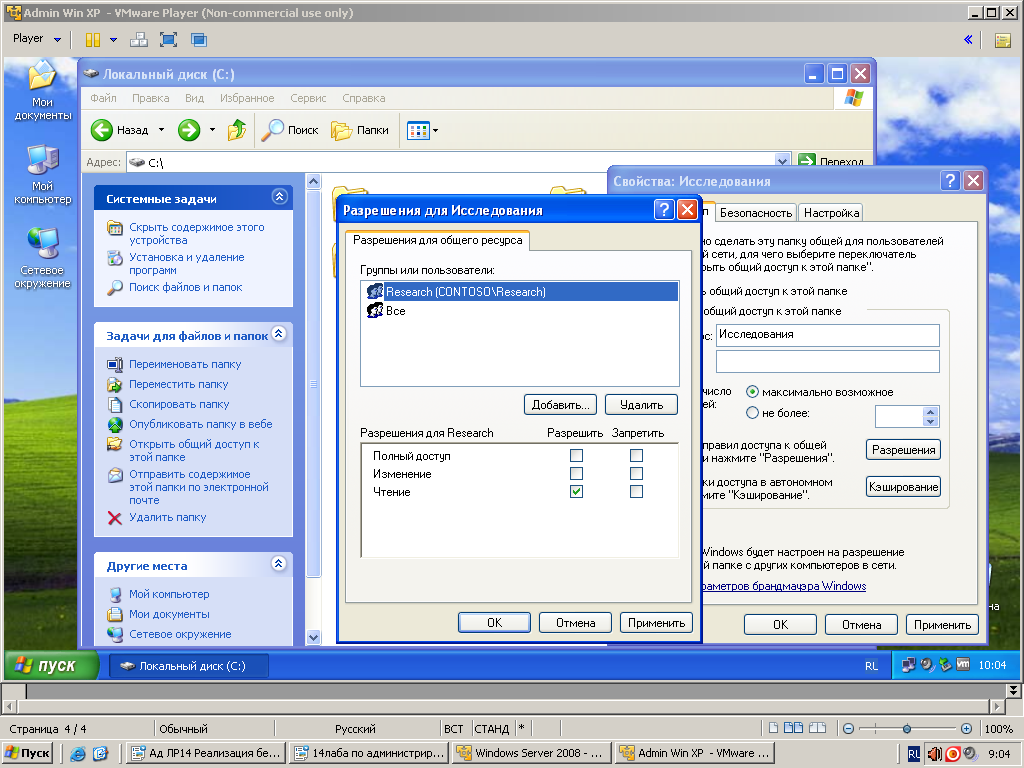Click the VMware tools tray icon in XP

(x=963, y=664)
